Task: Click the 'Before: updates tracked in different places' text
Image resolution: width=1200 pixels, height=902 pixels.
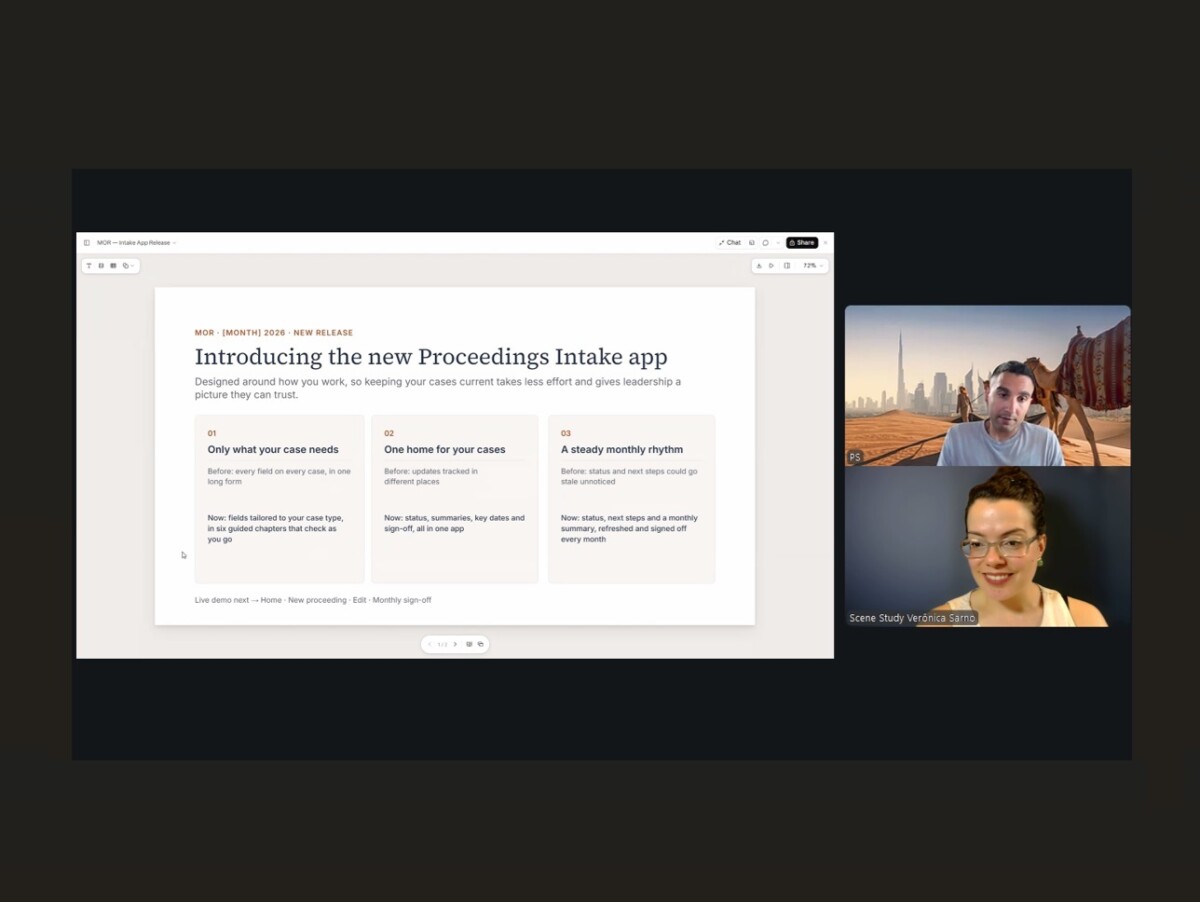Action: click(x=431, y=476)
